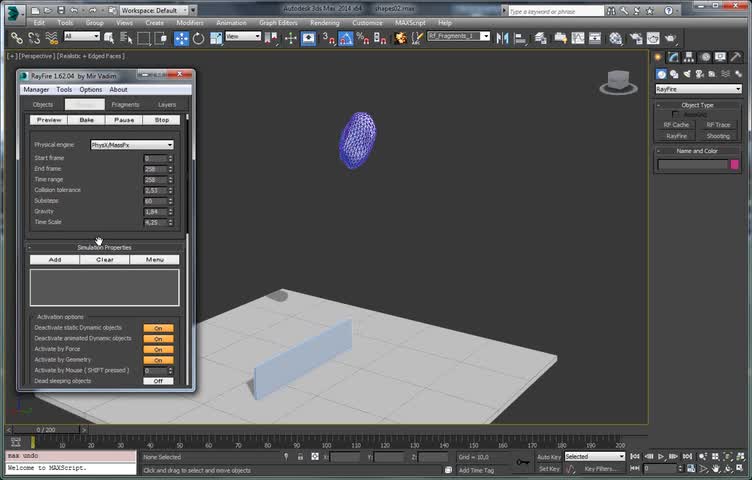This screenshot has width=752, height=480.
Task: Toggle the 3D Snaps tool
Action: click(x=328, y=38)
